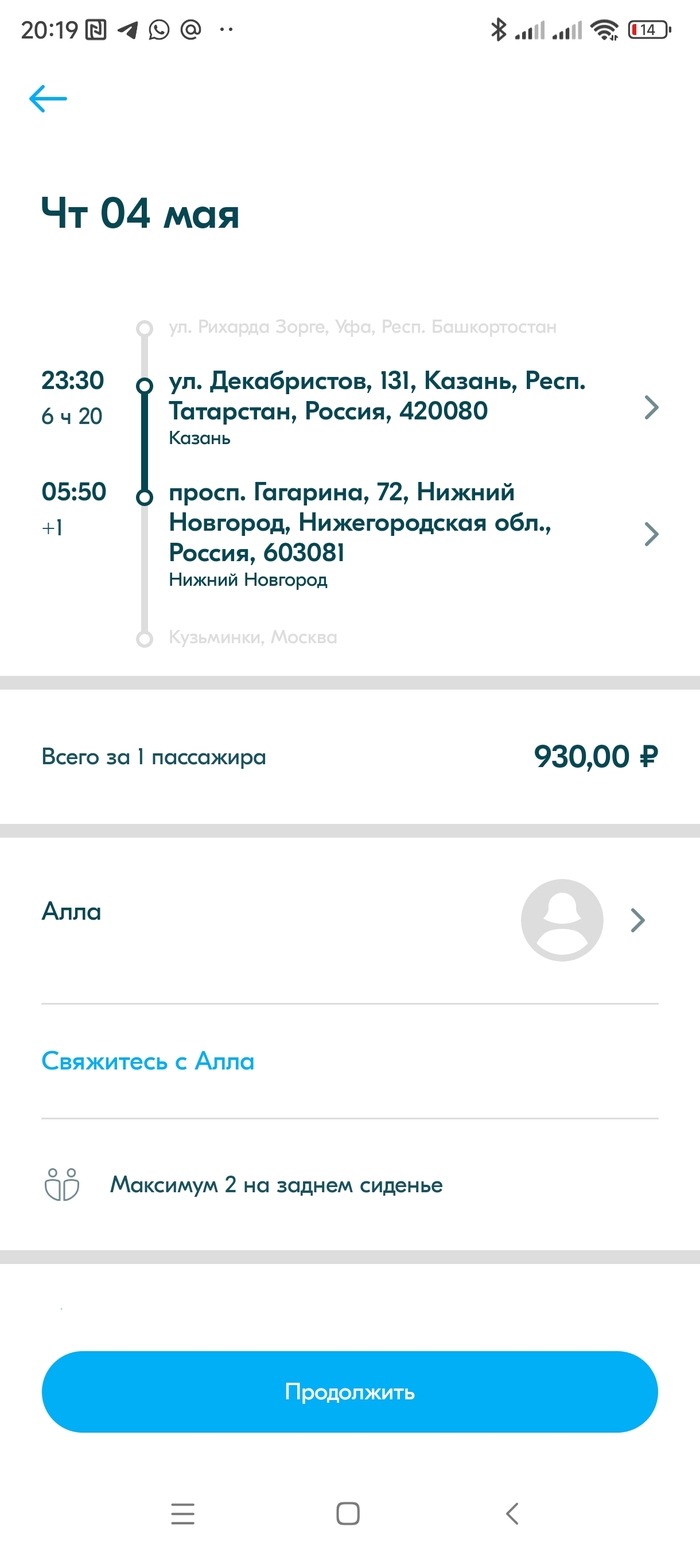
Task: Tap the ул. Рихарда Зорге route origin
Action: tap(362, 327)
